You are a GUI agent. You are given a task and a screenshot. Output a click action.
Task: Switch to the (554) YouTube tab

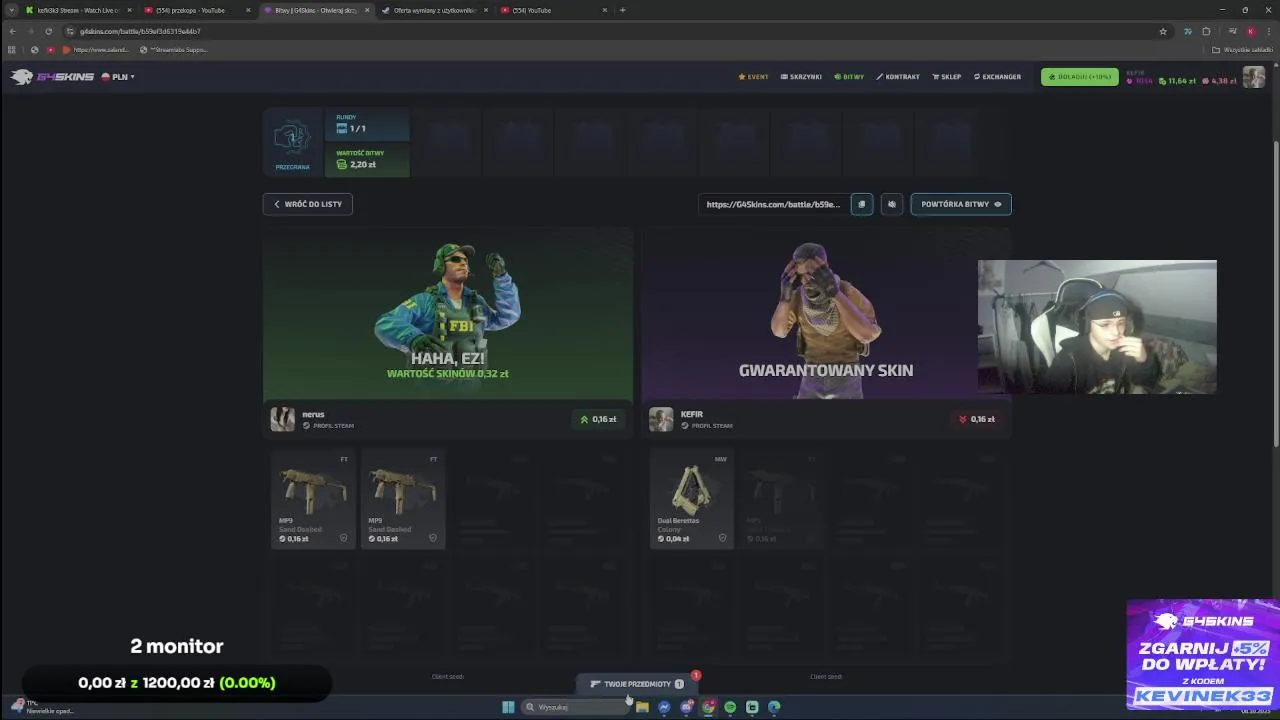pos(551,10)
